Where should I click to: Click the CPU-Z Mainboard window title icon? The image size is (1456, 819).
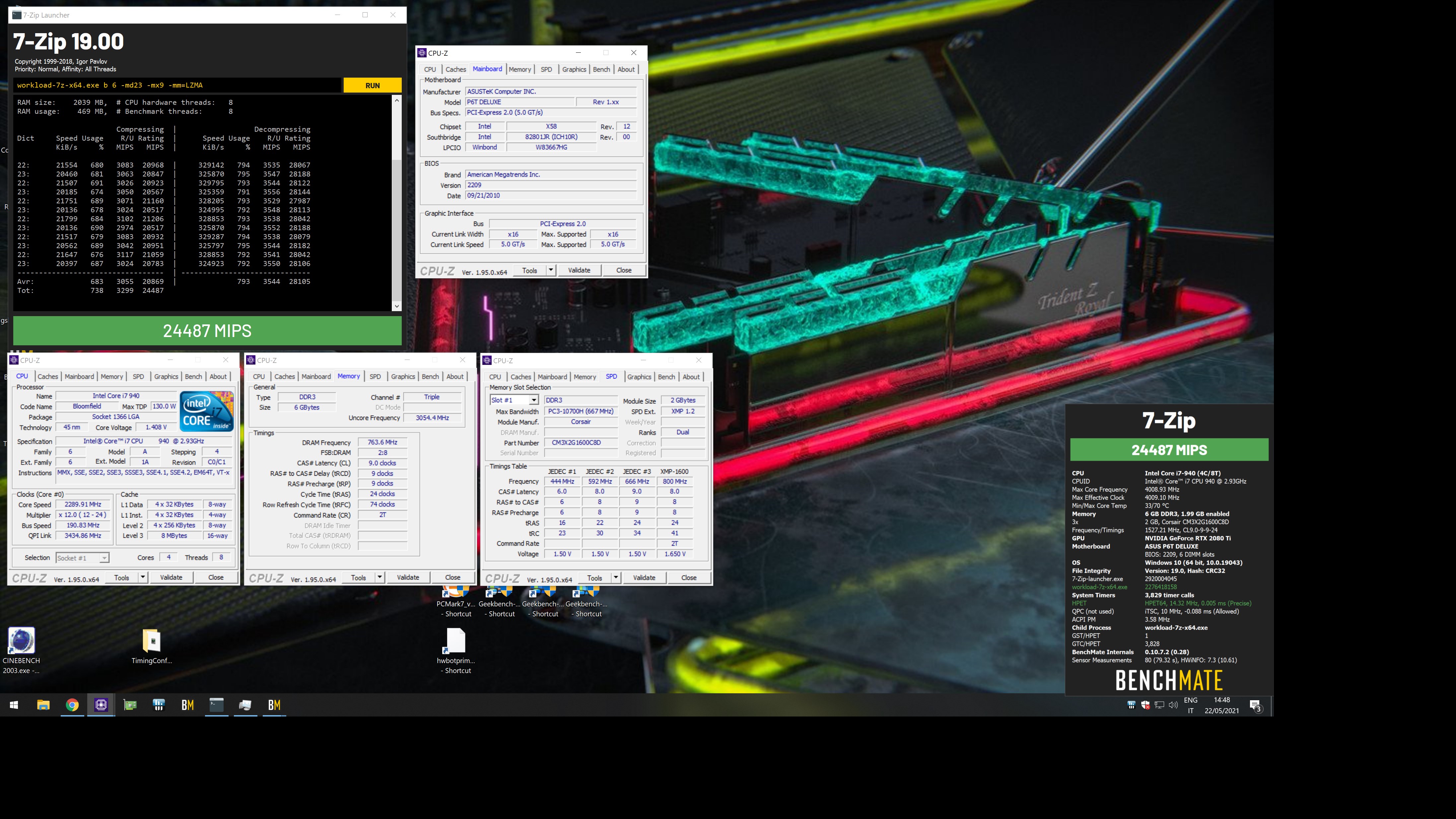click(422, 52)
